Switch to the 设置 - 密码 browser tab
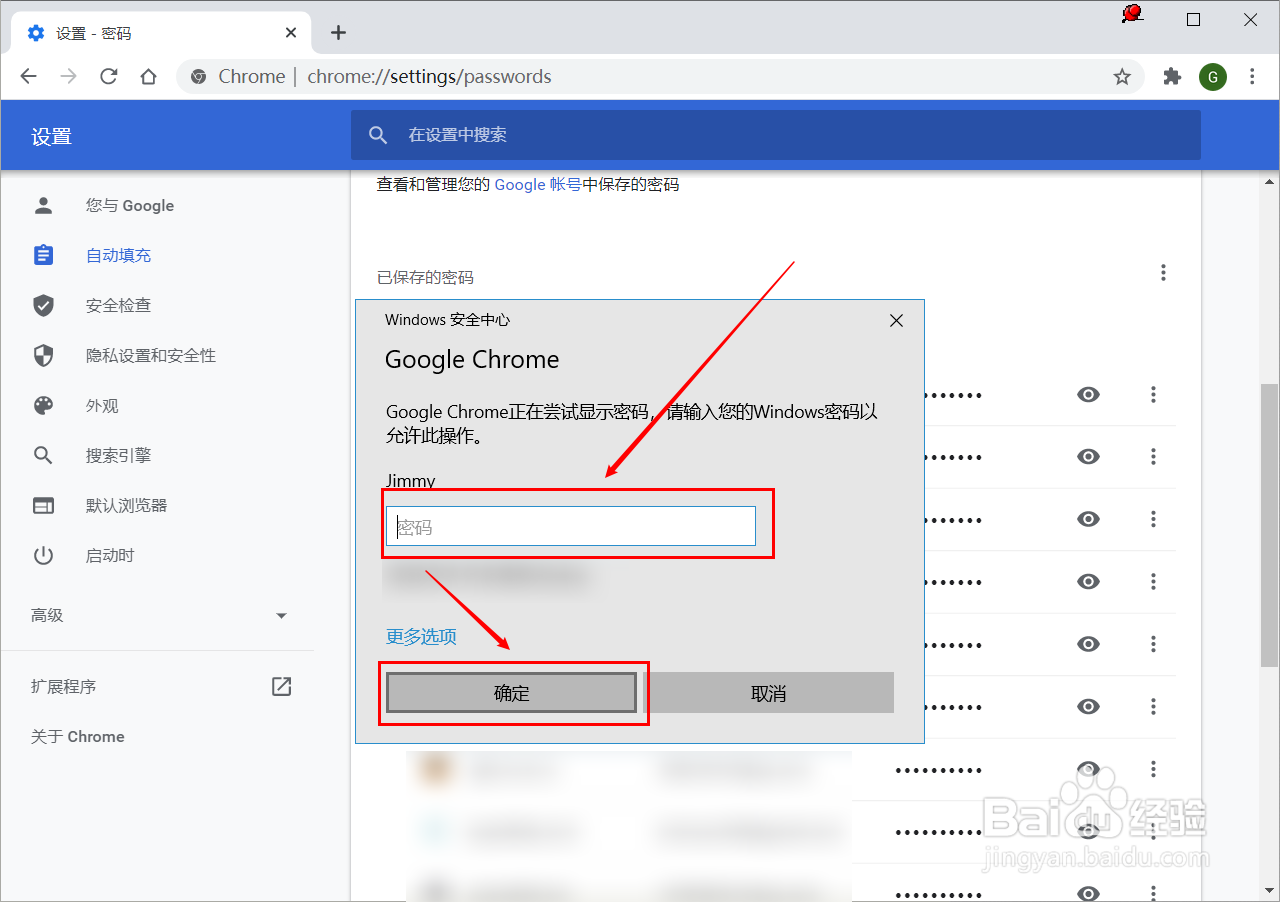Image resolution: width=1280 pixels, height=902 pixels. (150, 31)
